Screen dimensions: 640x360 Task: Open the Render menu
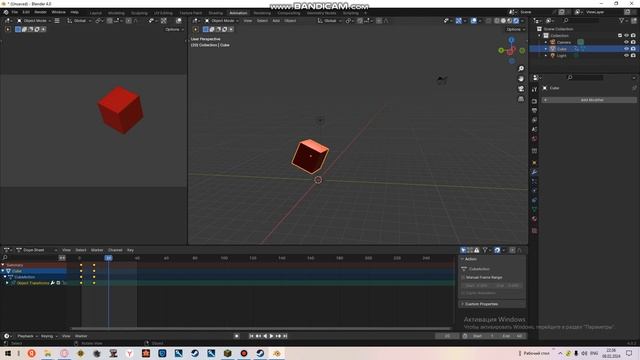pyautogui.click(x=40, y=12)
